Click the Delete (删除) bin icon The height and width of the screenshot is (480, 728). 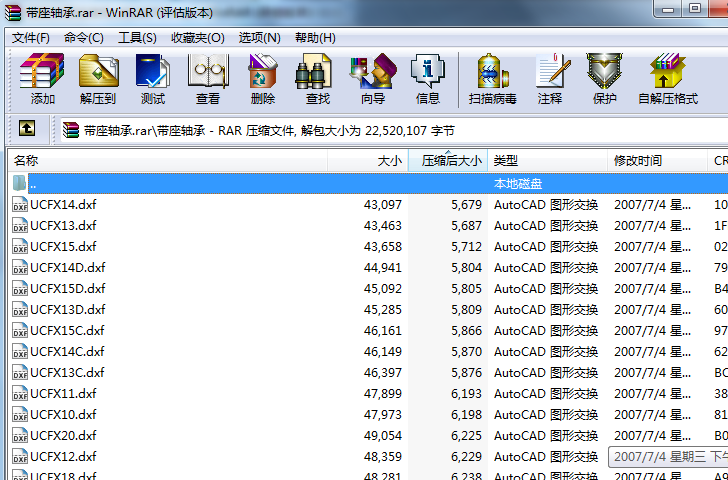262,71
